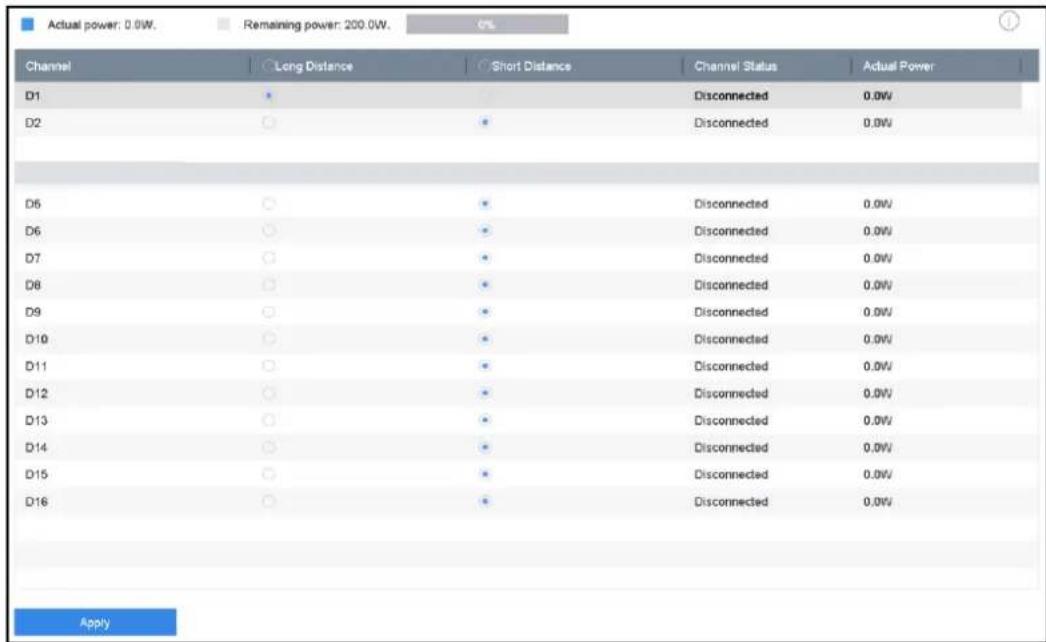Select Long Distance for channel D2
Image resolution: width=1046 pixels, height=642 pixels.
pyautogui.click(x=269, y=123)
